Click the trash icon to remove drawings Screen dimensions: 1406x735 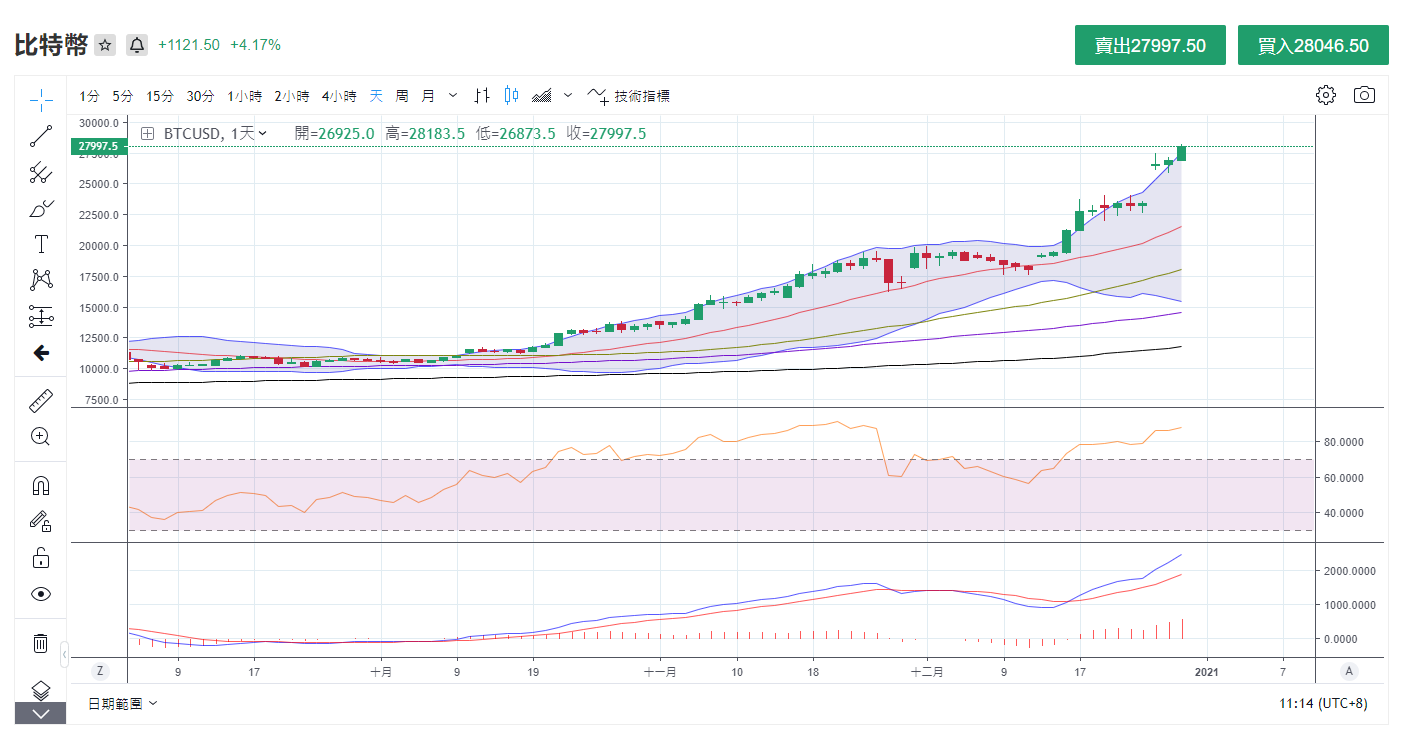click(x=41, y=643)
